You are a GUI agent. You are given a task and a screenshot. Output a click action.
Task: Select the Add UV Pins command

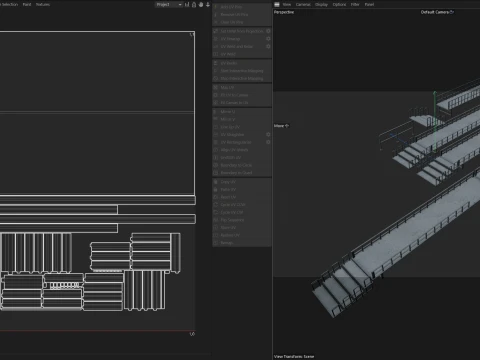[242, 7]
